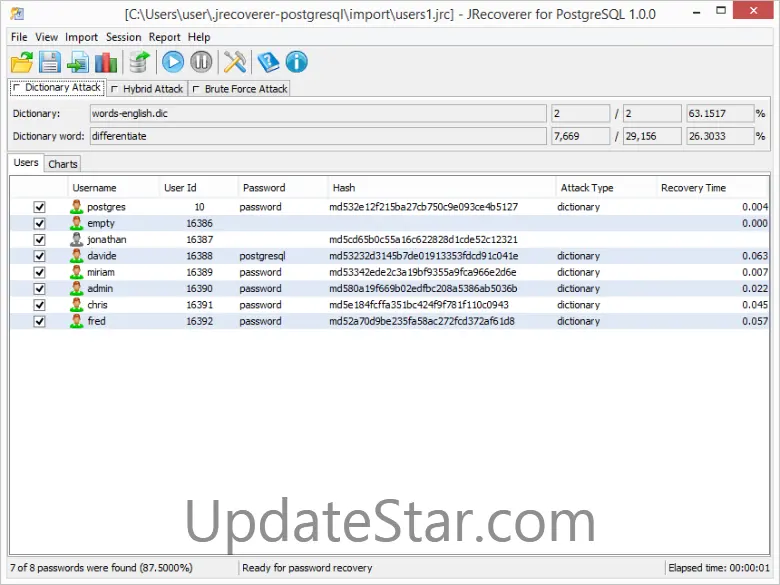Sort by the Hash column header
Viewport: 780px width, 585px height.
[441, 188]
